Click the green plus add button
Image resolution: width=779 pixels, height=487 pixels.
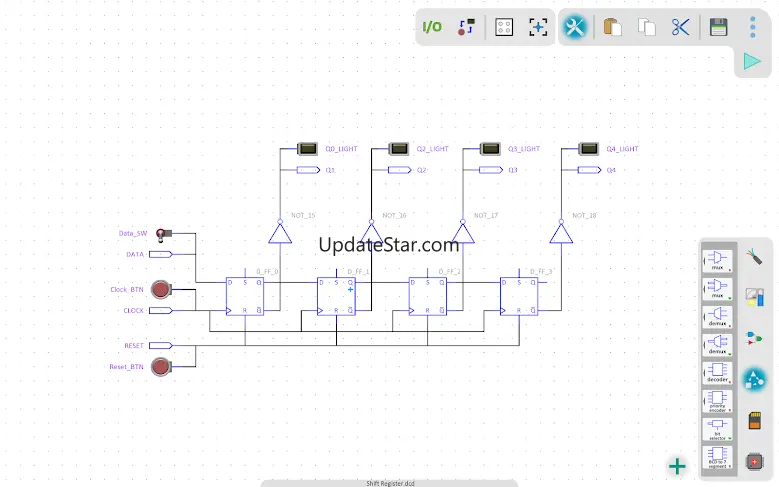(677, 466)
